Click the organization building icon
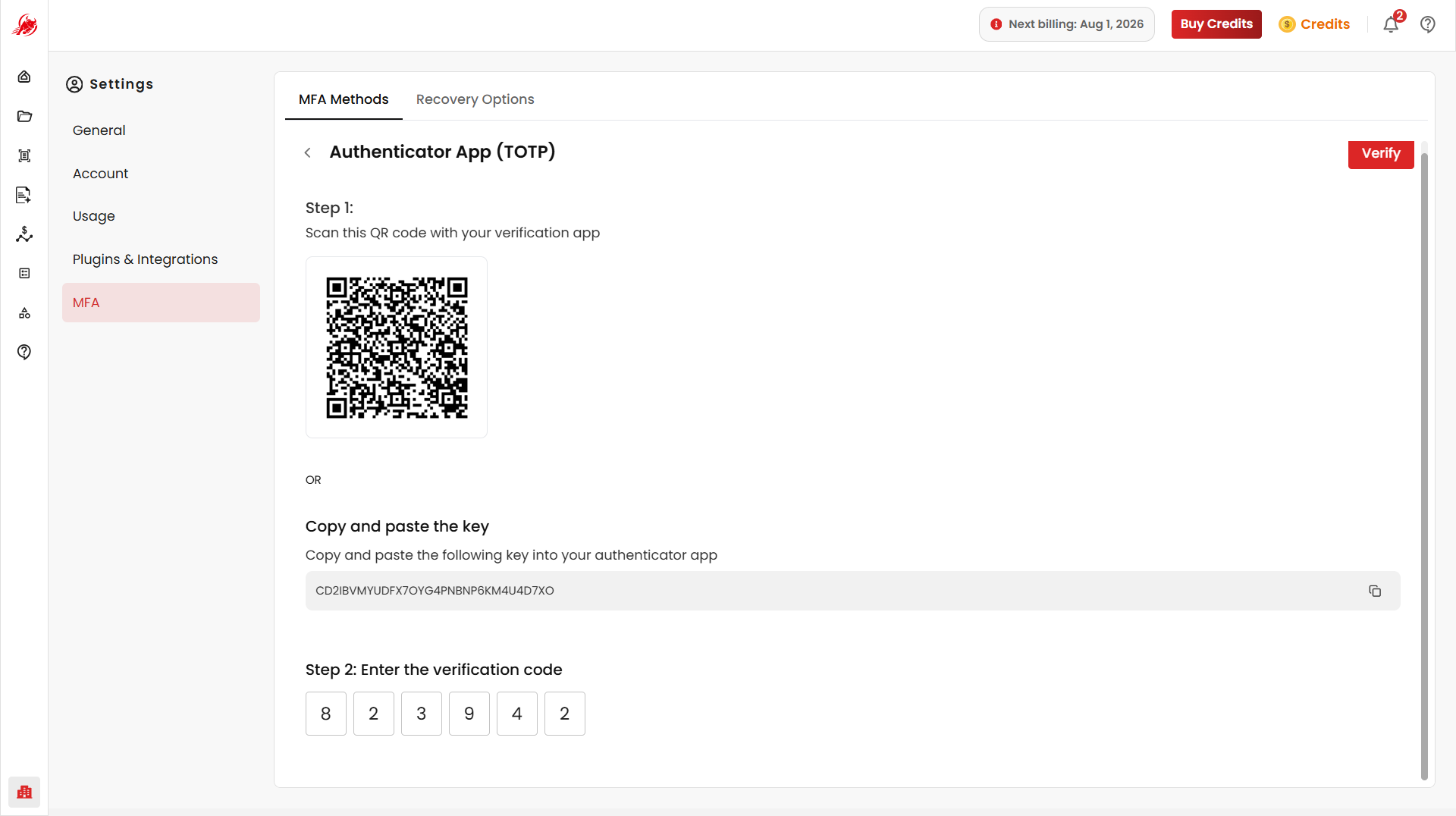Image resolution: width=1456 pixels, height=816 pixels. pyautogui.click(x=24, y=792)
